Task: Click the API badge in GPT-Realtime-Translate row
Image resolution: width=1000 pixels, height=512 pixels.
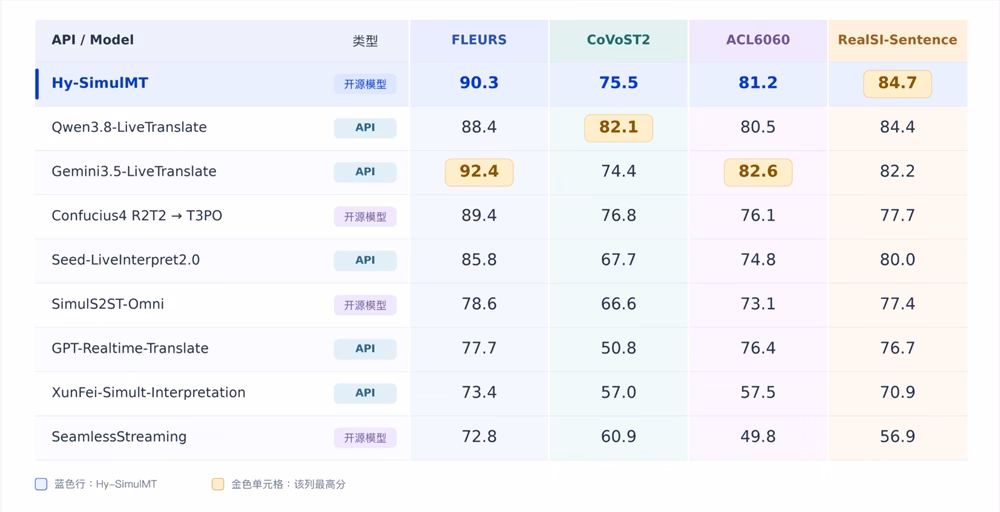Action: click(365, 349)
